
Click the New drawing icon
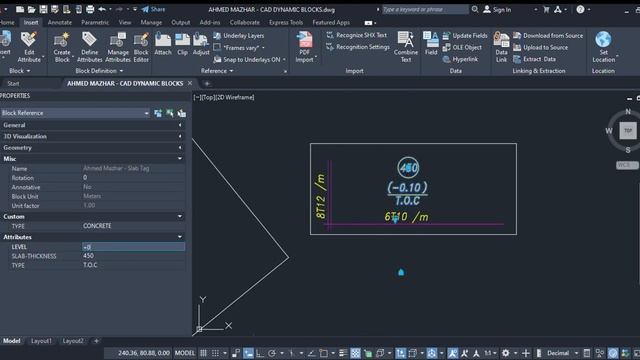[x=20, y=9]
